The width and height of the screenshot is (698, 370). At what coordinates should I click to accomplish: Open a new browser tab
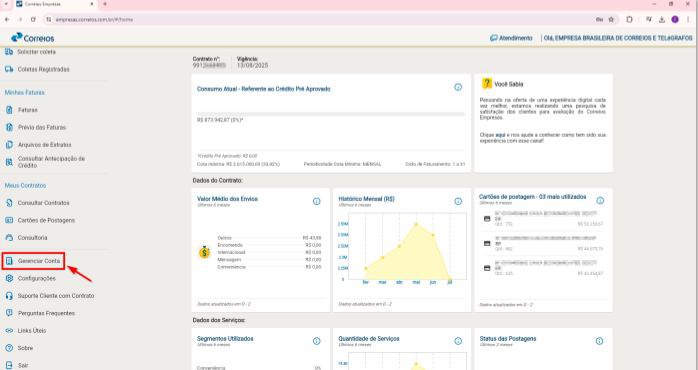[105, 4]
